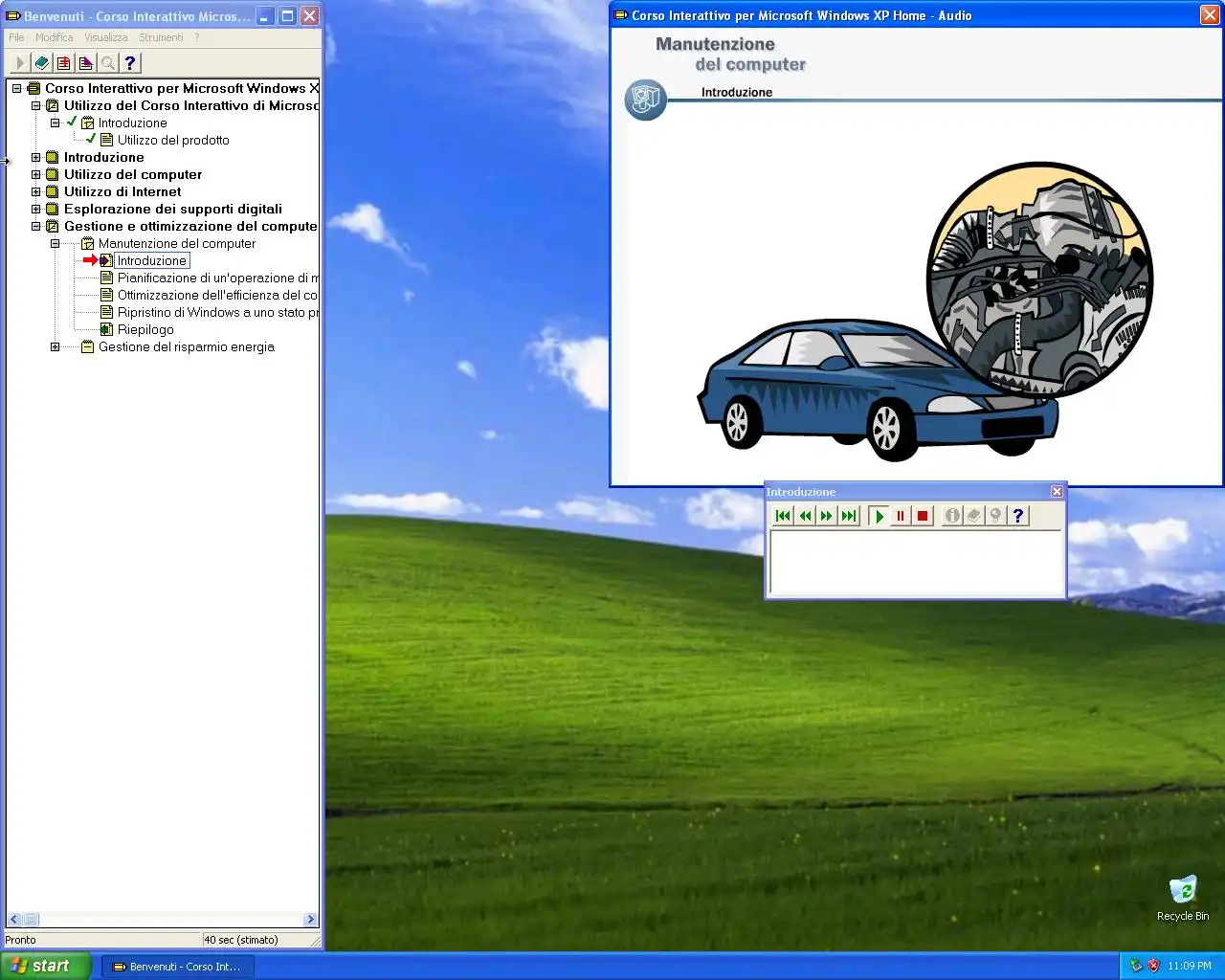Screen dimensions: 1225x980
Task: Click the '40 sec (stimato)' status bar text
Action: point(241,940)
